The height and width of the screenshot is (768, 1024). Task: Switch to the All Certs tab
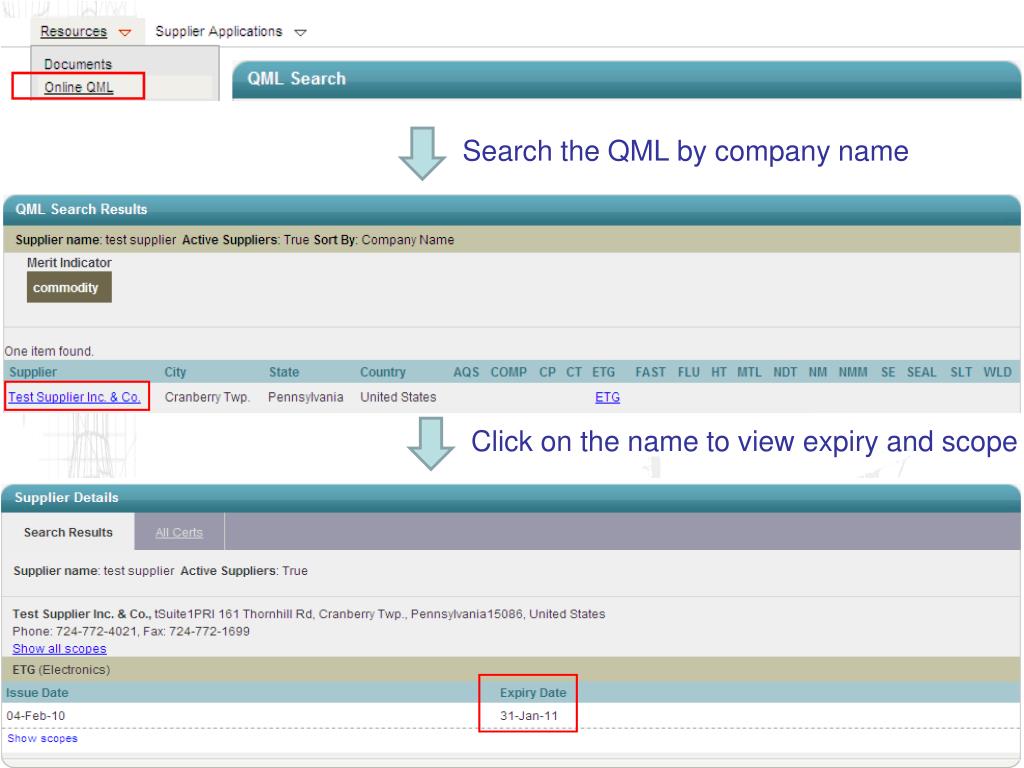pyautogui.click(x=179, y=532)
